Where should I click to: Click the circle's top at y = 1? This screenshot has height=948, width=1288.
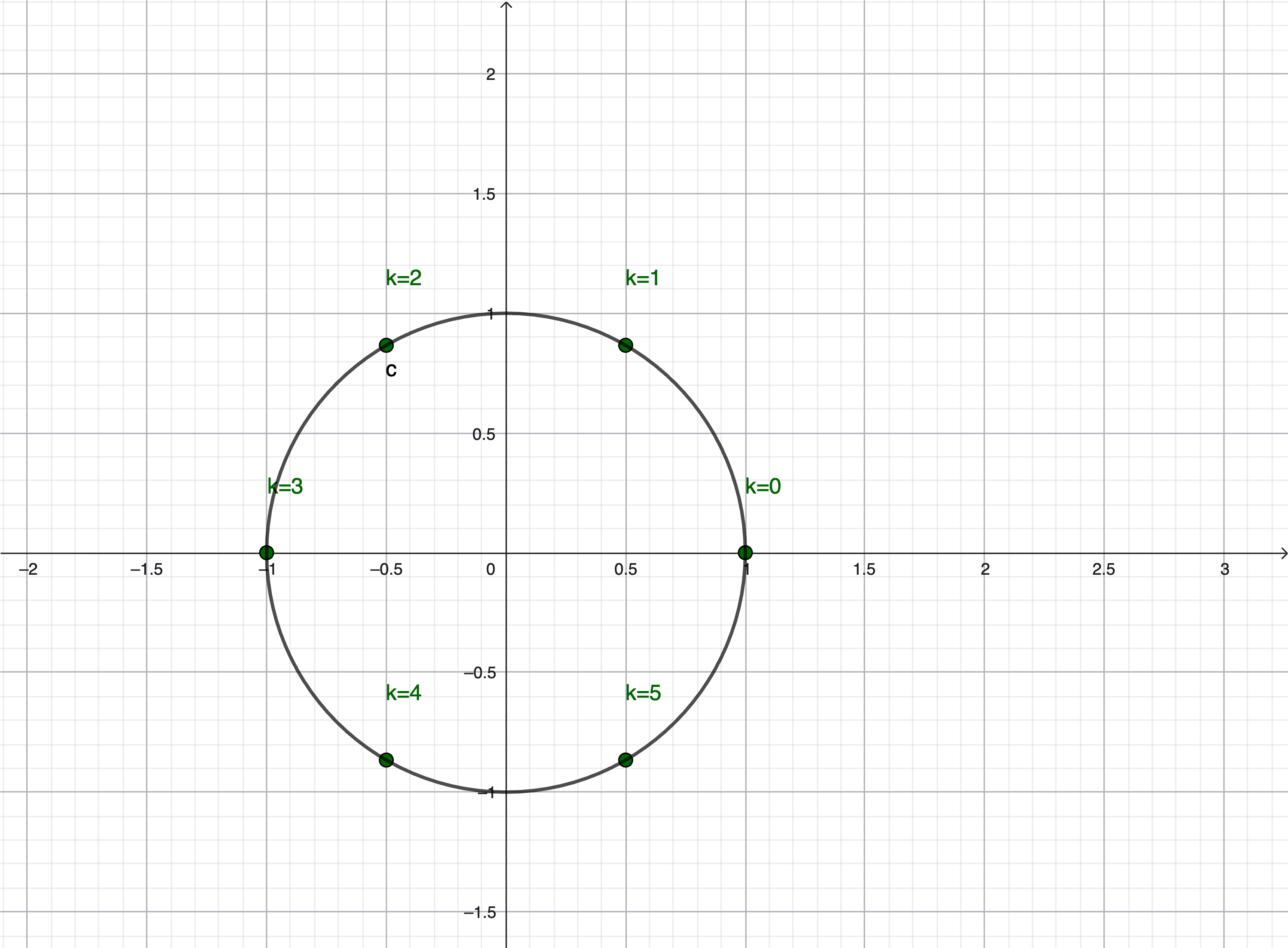pos(506,313)
